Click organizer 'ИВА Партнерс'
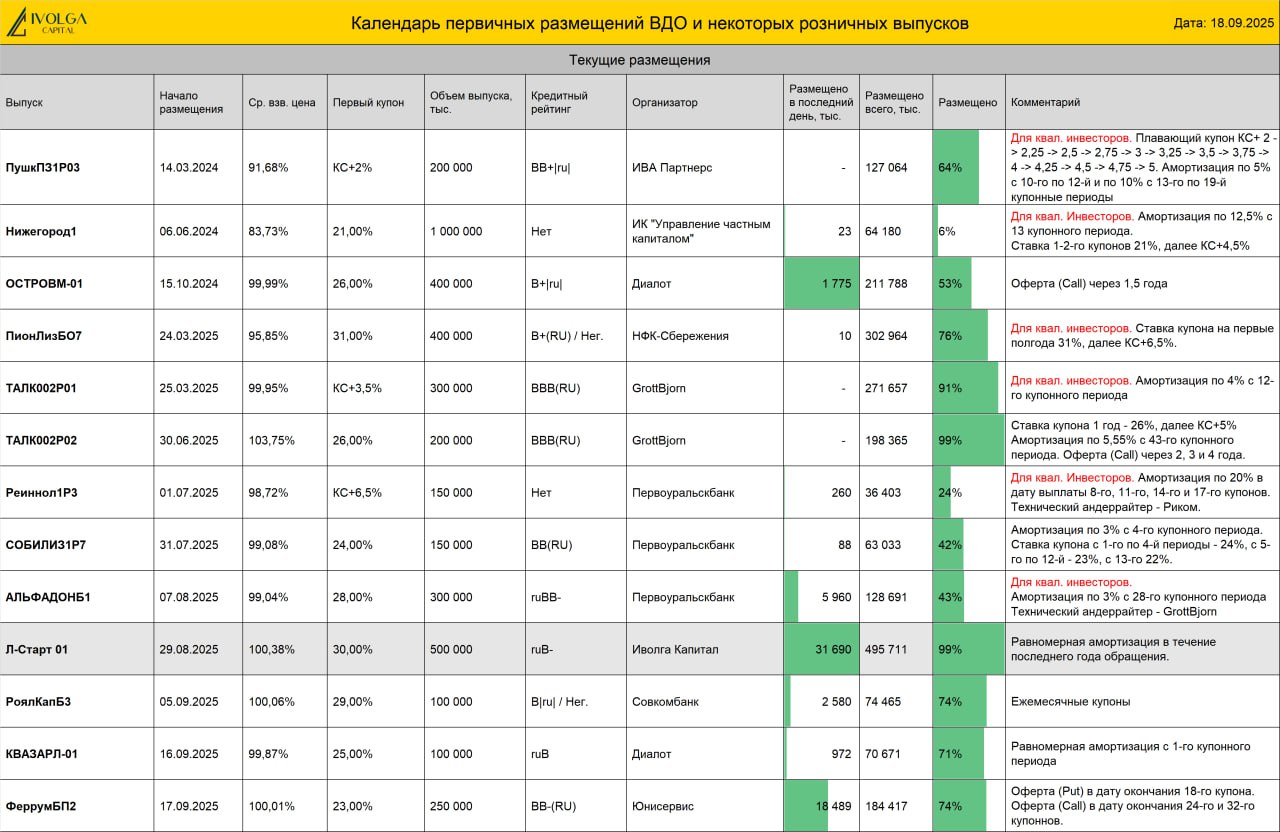This screenshot has height=832, width=1280. tap(672, 167)
